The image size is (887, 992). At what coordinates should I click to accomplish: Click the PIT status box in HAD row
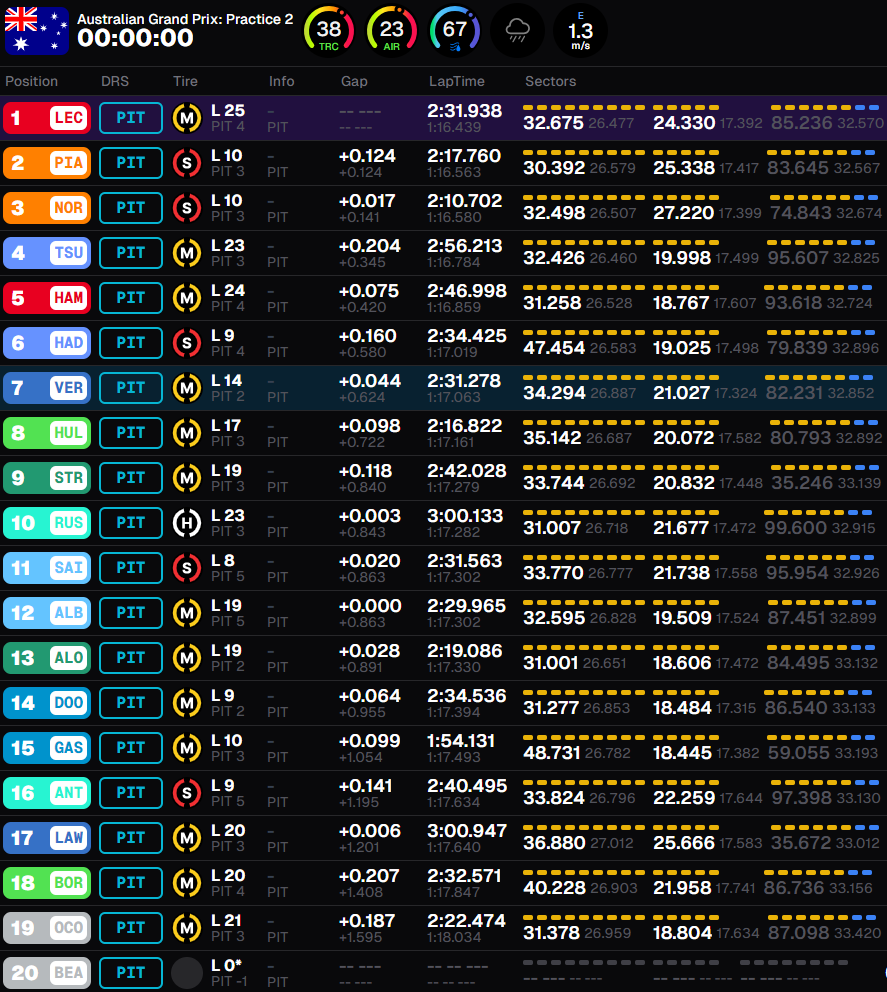[x=131, y=343]
